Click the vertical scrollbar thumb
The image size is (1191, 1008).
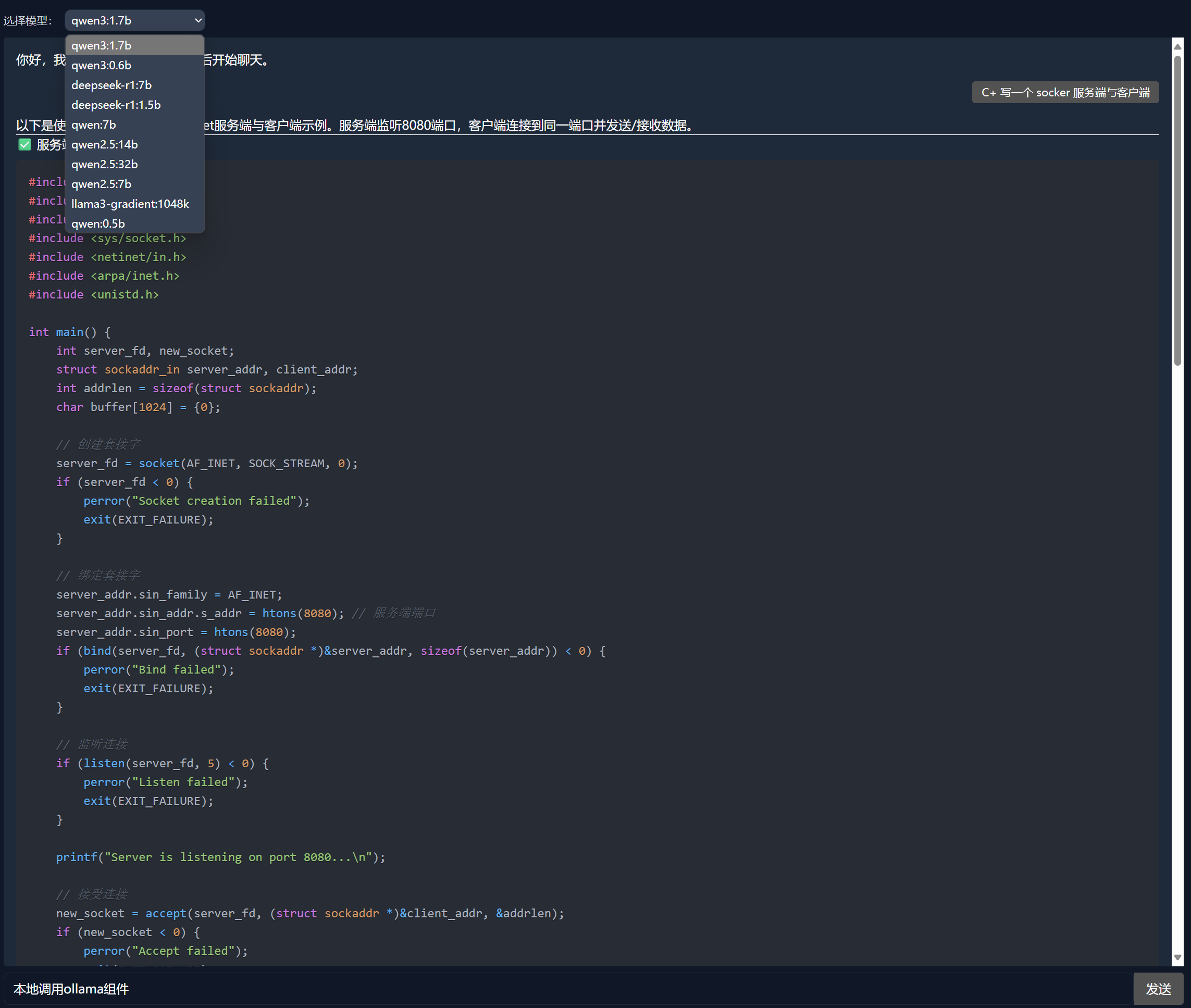(1177, 211)
